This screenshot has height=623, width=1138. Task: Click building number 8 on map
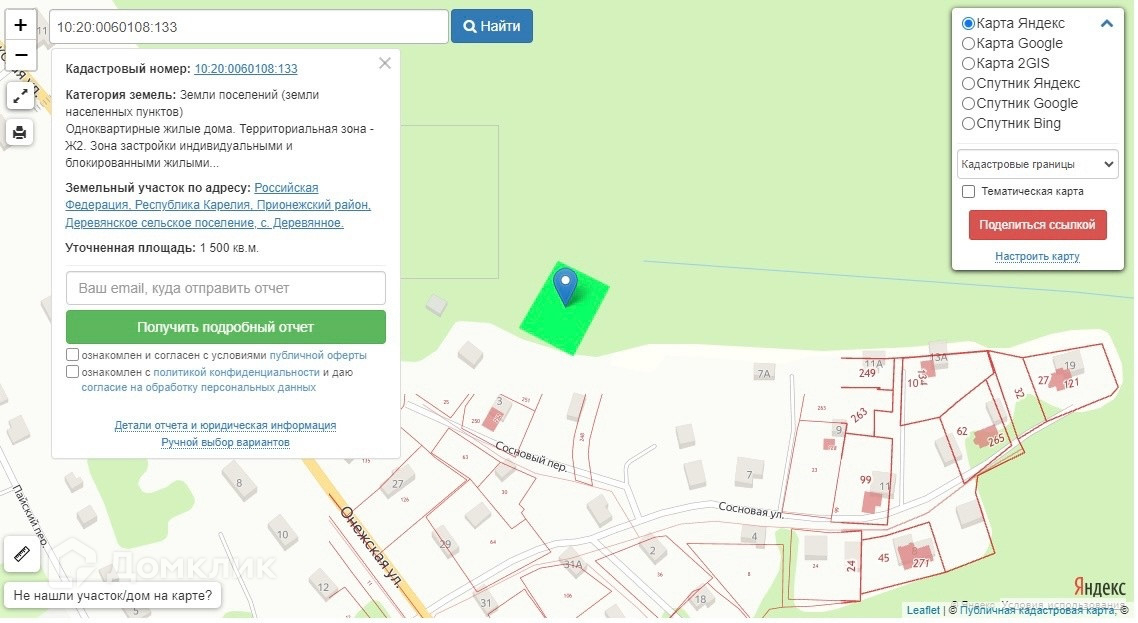pyautogui.click(x=239, y=483)
